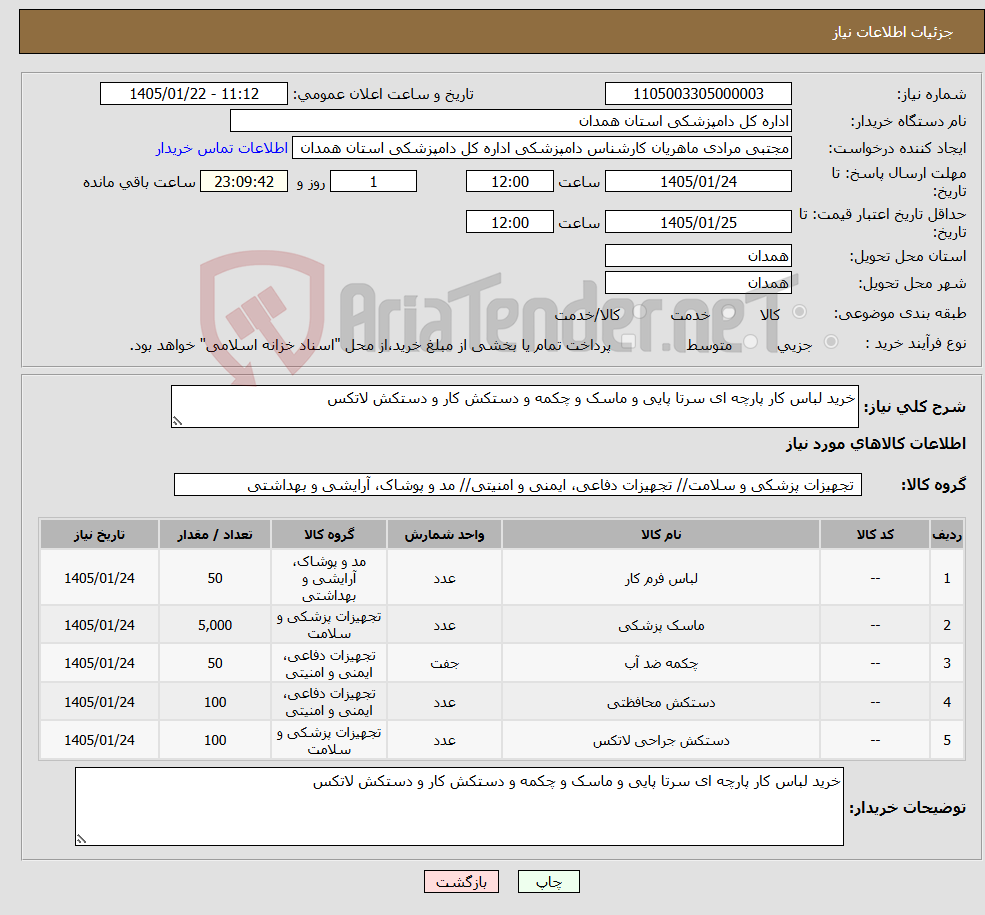Click the price validity date 1405/01/25 field
The height and width of the screenshot is (915, 985).
click(698, 222)
